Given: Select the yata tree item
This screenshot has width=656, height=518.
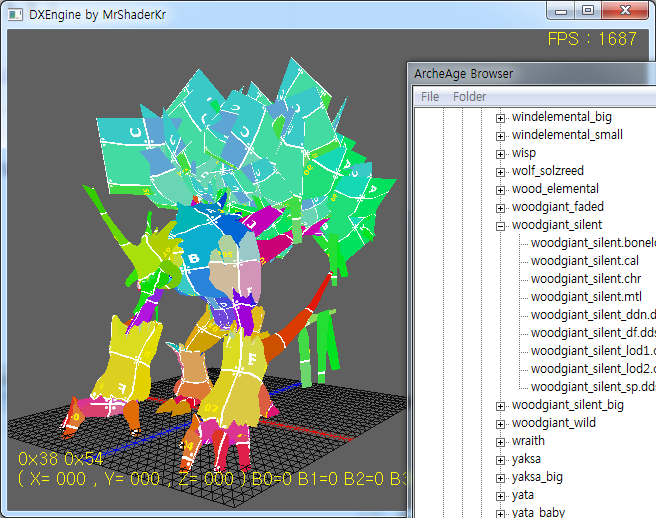Looking at the screenshot, I should coord(523,495).
